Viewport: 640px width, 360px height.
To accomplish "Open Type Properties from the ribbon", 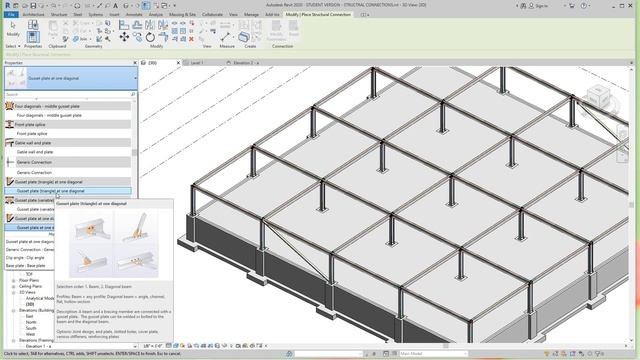I will pos(33,25).
